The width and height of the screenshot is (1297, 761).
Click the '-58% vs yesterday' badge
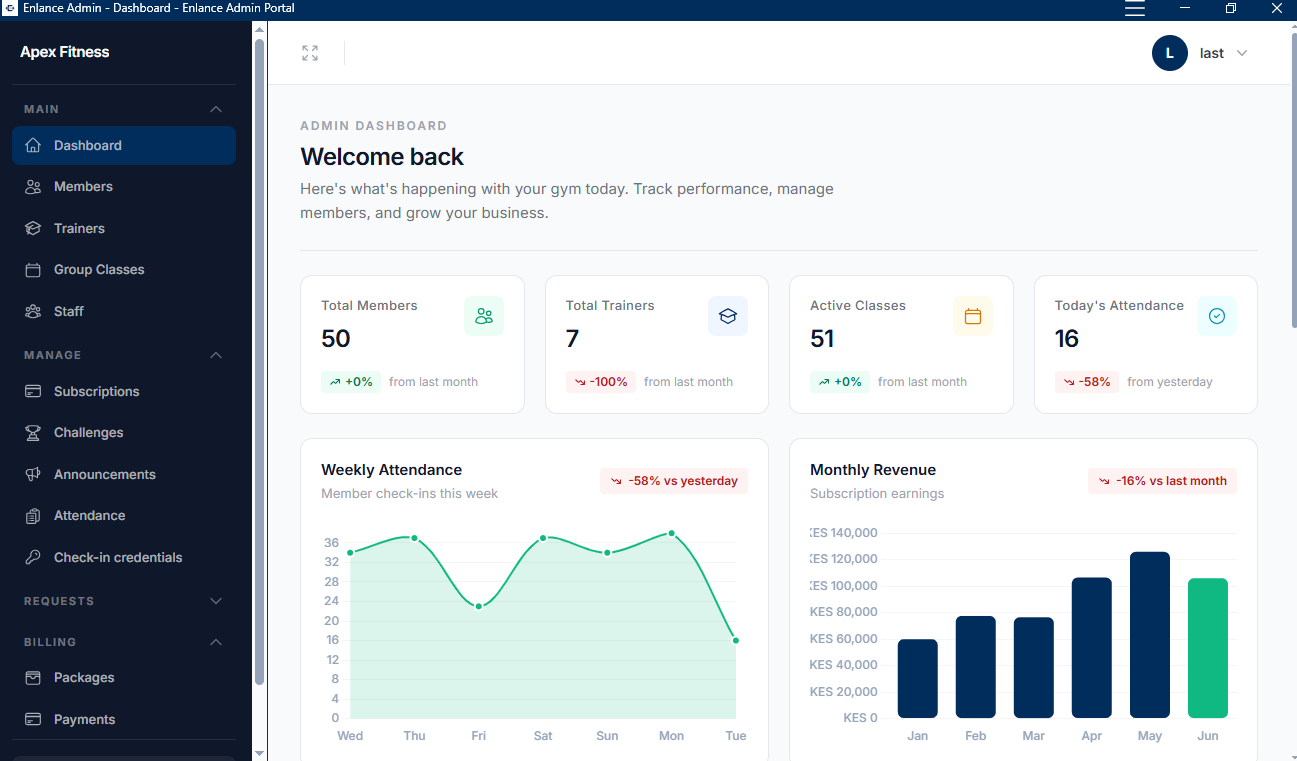(x=674, y=481)
